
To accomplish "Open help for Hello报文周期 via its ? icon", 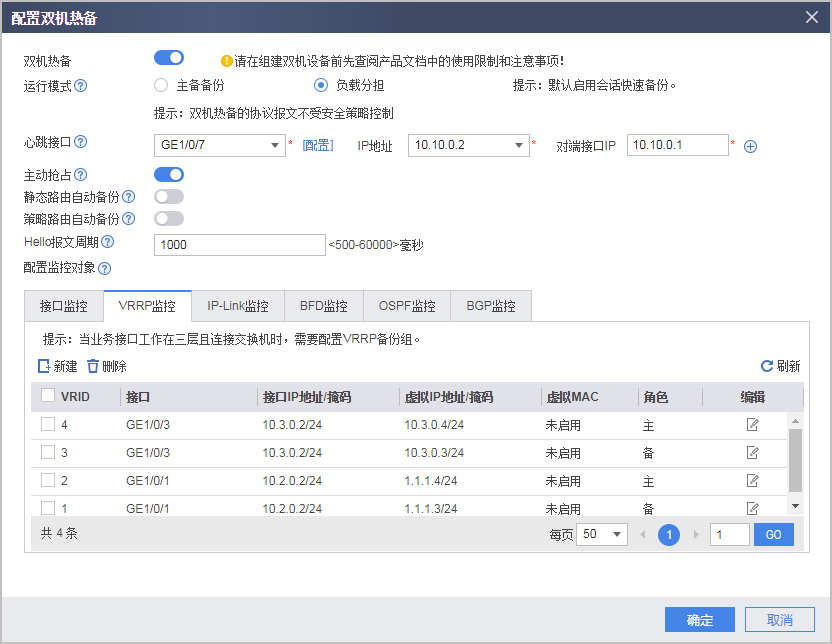I will (107, 241).
